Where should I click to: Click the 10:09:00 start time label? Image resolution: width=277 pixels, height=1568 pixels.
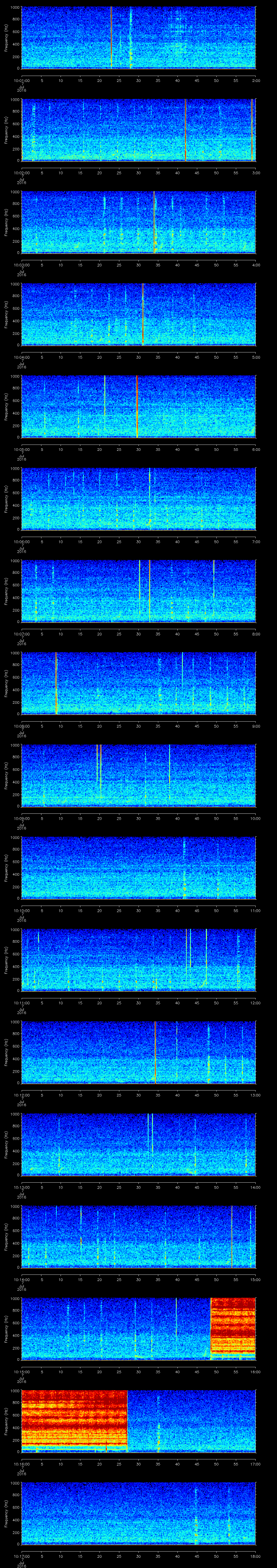22,818
